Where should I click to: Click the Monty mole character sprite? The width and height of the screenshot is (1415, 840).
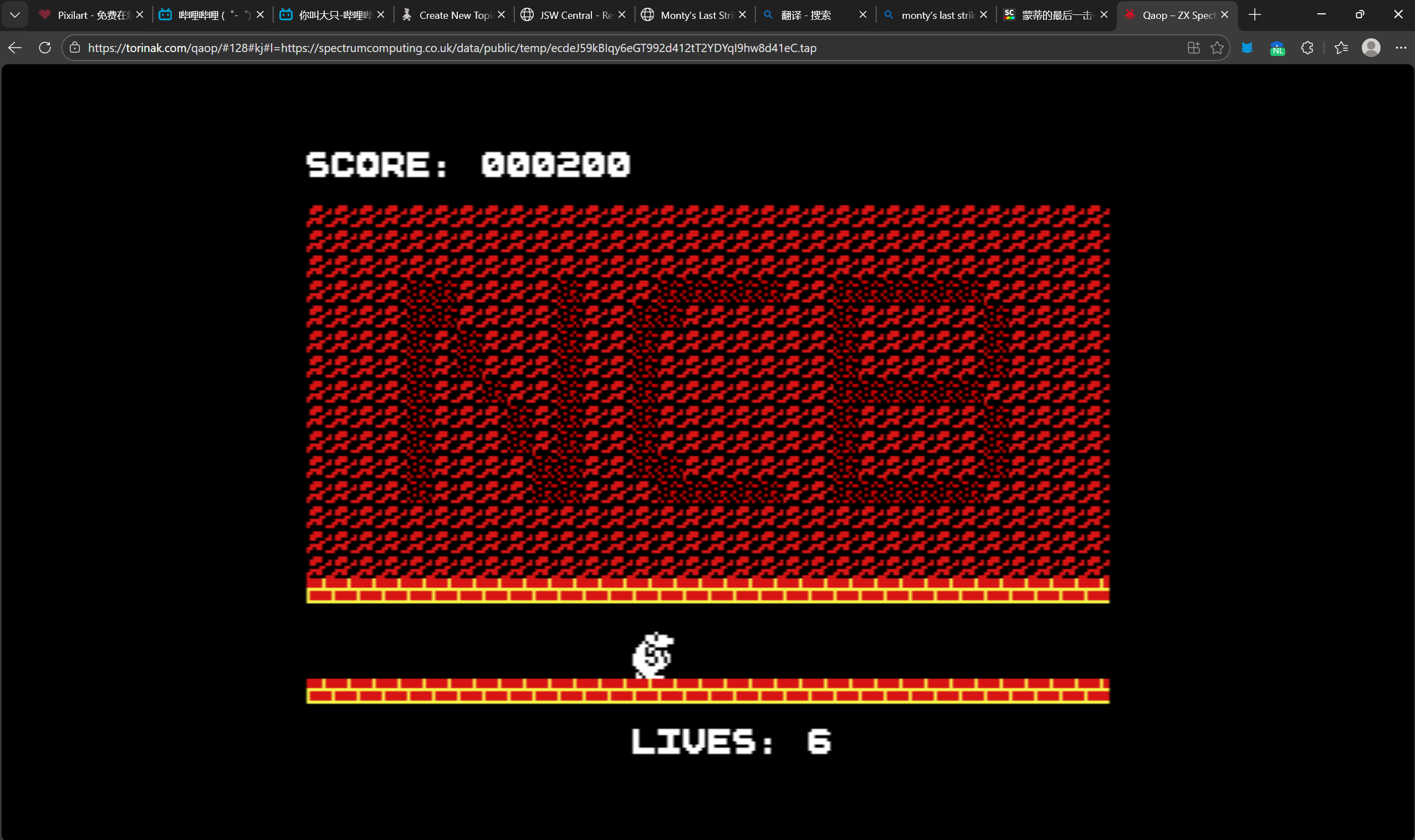(653, 655)
